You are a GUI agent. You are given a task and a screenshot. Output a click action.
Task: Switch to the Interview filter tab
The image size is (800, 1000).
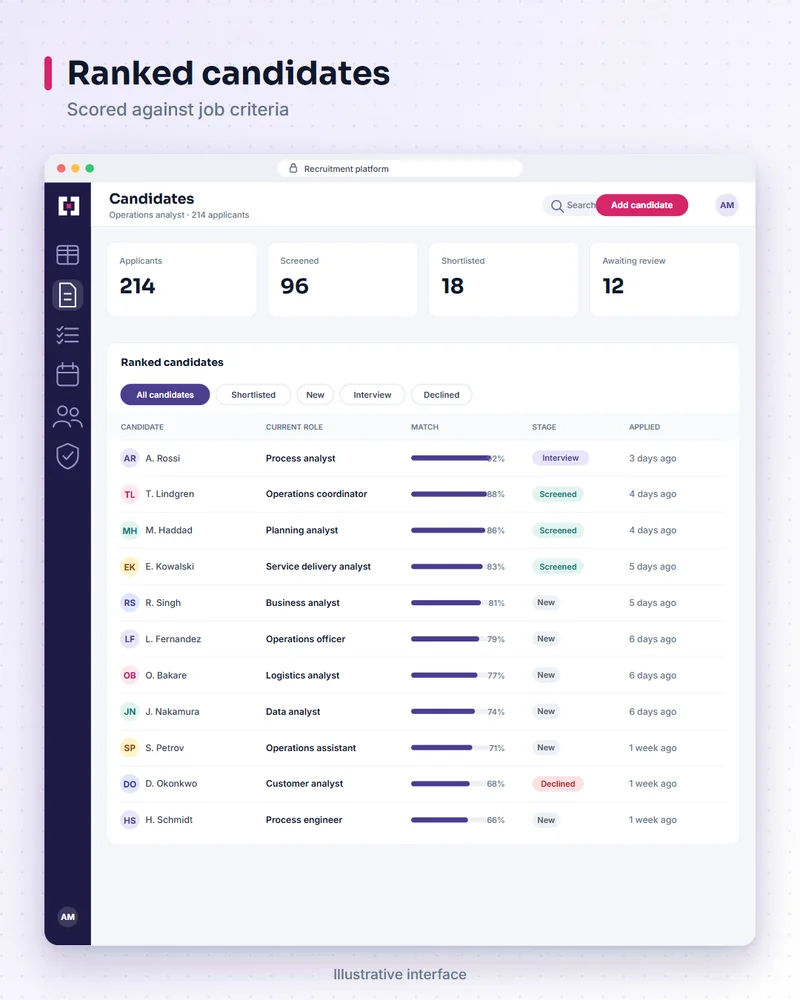373,395
